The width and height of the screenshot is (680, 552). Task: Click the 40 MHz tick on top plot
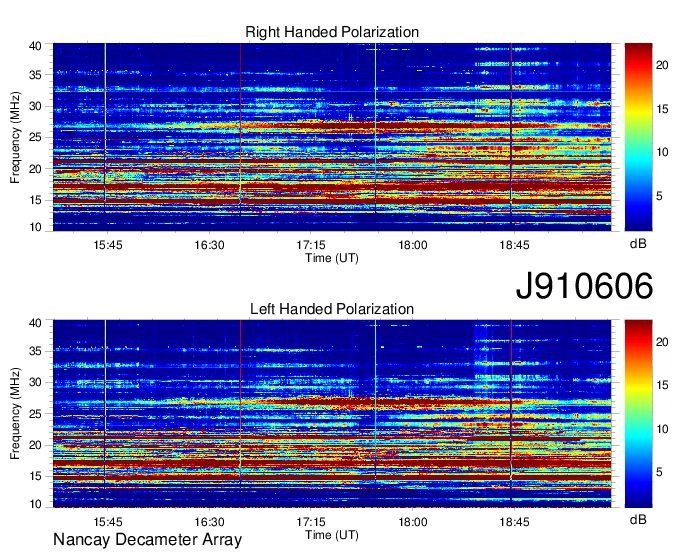(36, 46)
